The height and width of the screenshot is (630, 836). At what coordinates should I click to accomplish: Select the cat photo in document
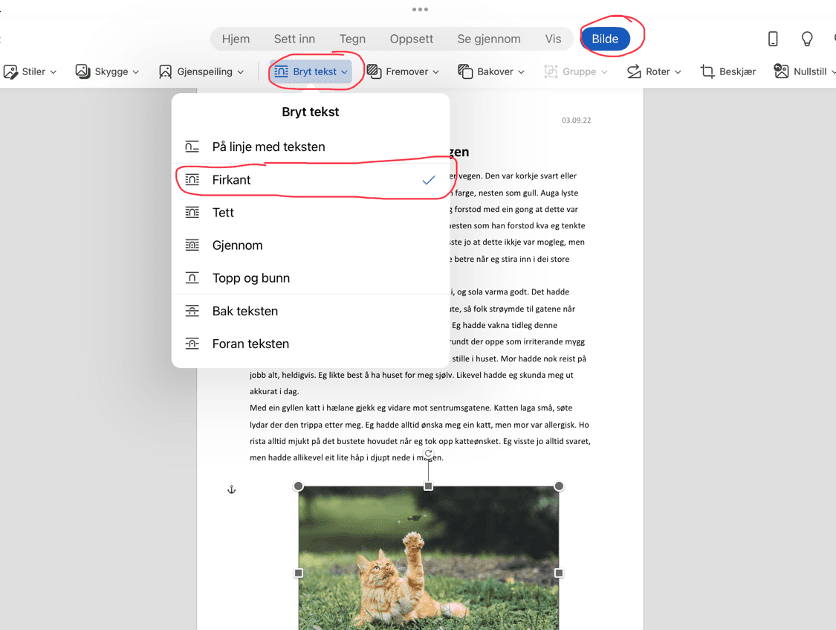click(x=429, y=558)
